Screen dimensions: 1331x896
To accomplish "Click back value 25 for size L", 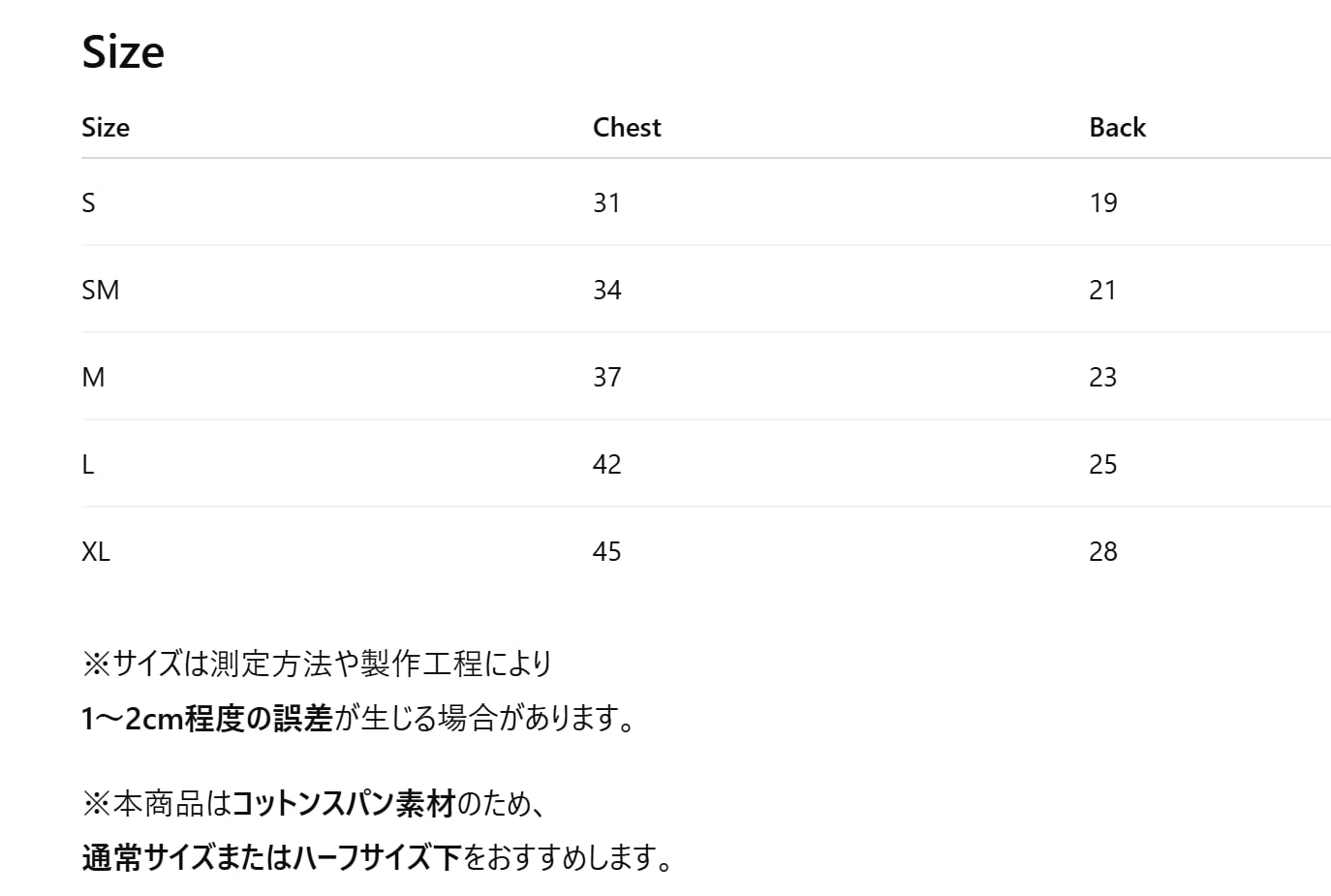I will (1103, 465).
